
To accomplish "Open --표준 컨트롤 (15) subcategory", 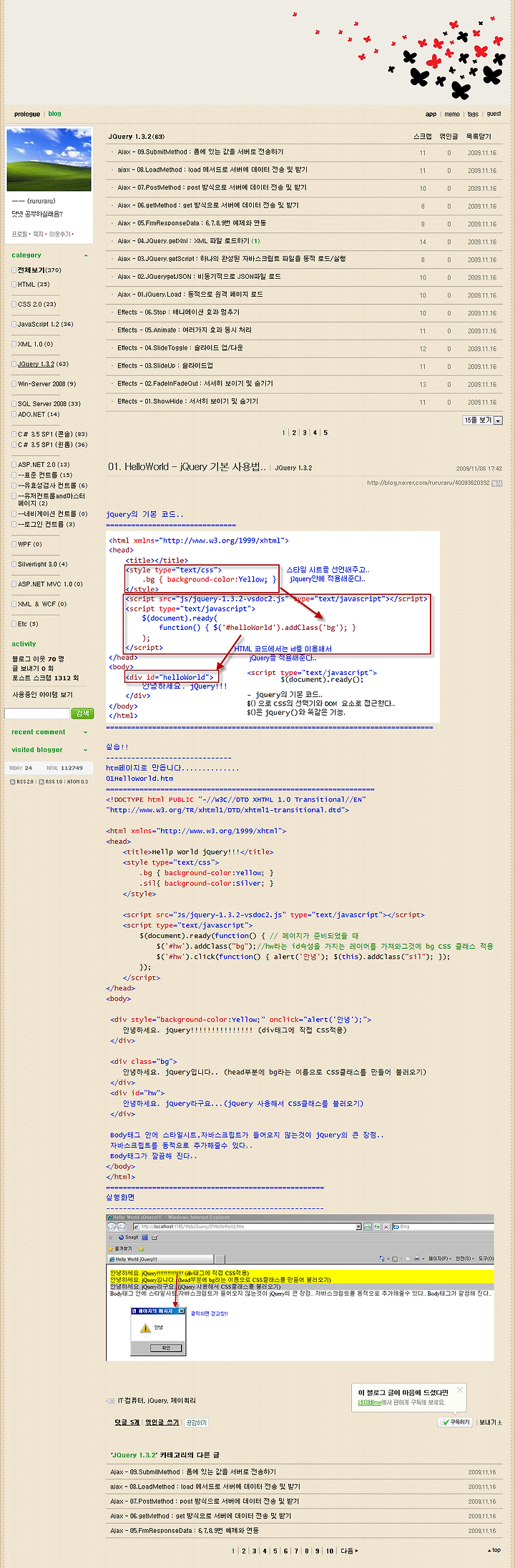I will pos(45,475).
